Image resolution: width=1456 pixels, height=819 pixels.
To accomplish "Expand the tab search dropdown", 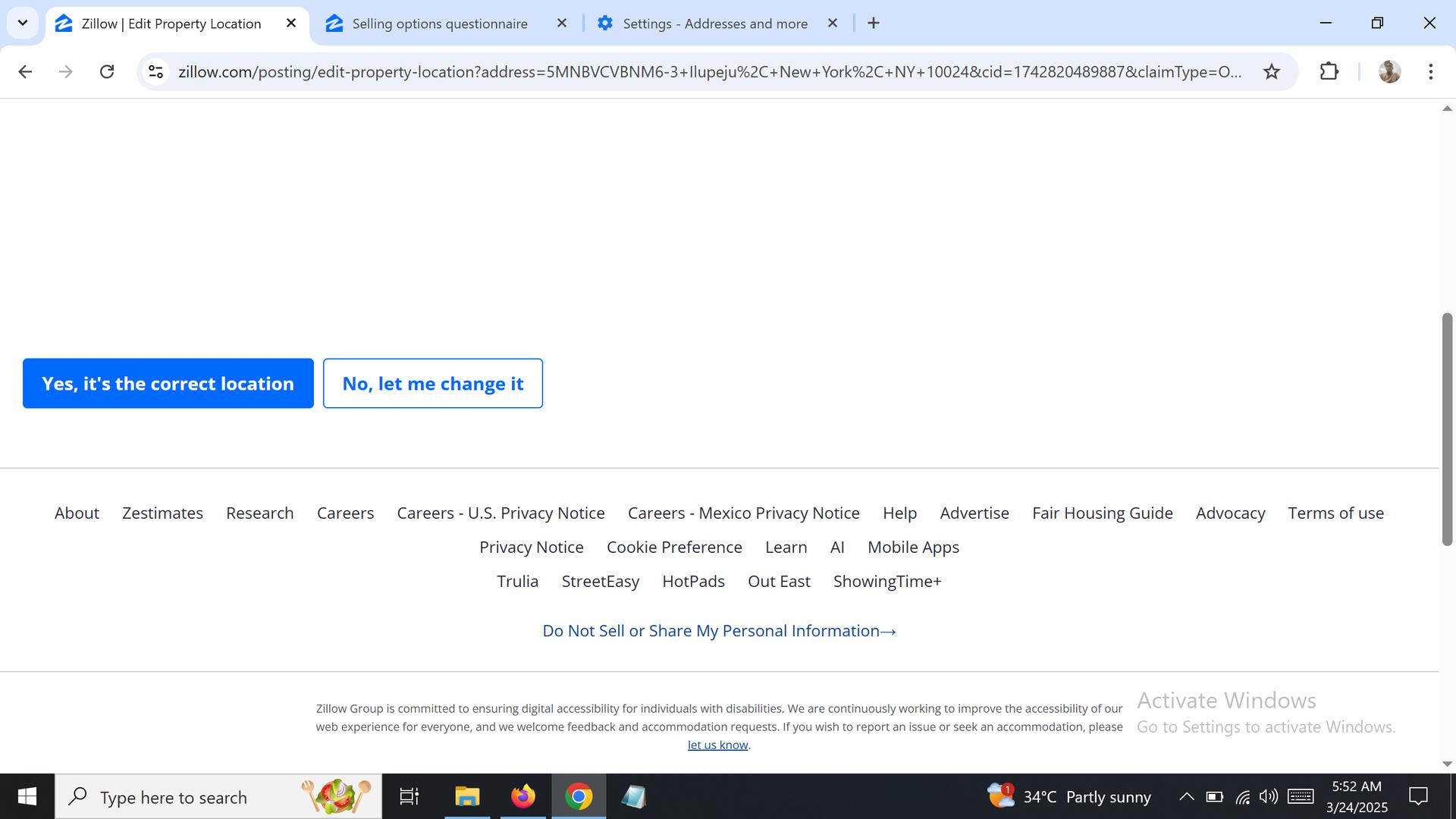I will 23,23.
